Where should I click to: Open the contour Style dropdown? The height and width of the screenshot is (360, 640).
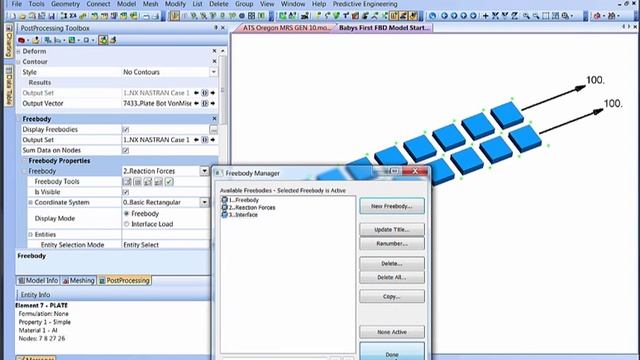tap(213, 72)
